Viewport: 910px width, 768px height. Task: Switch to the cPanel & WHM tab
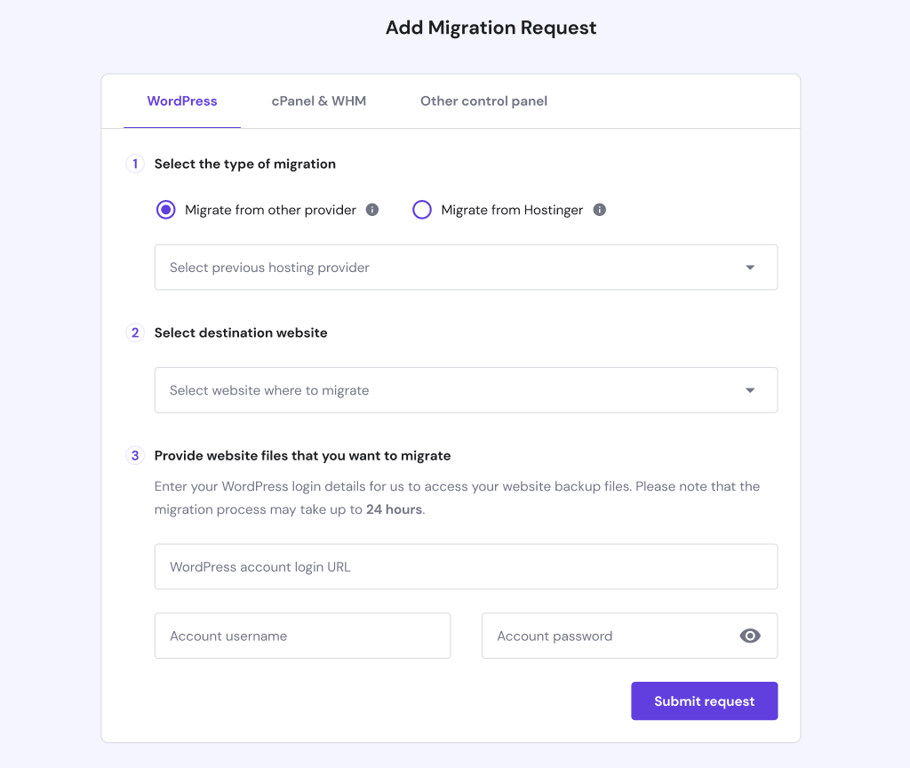pyautogui.click(x=318, y=101)
